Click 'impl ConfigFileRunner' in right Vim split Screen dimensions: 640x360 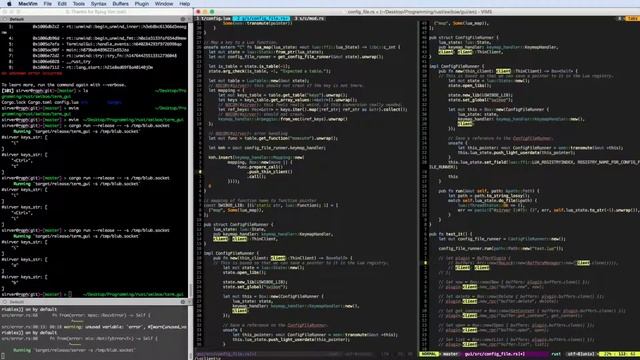tap(457, 66)
